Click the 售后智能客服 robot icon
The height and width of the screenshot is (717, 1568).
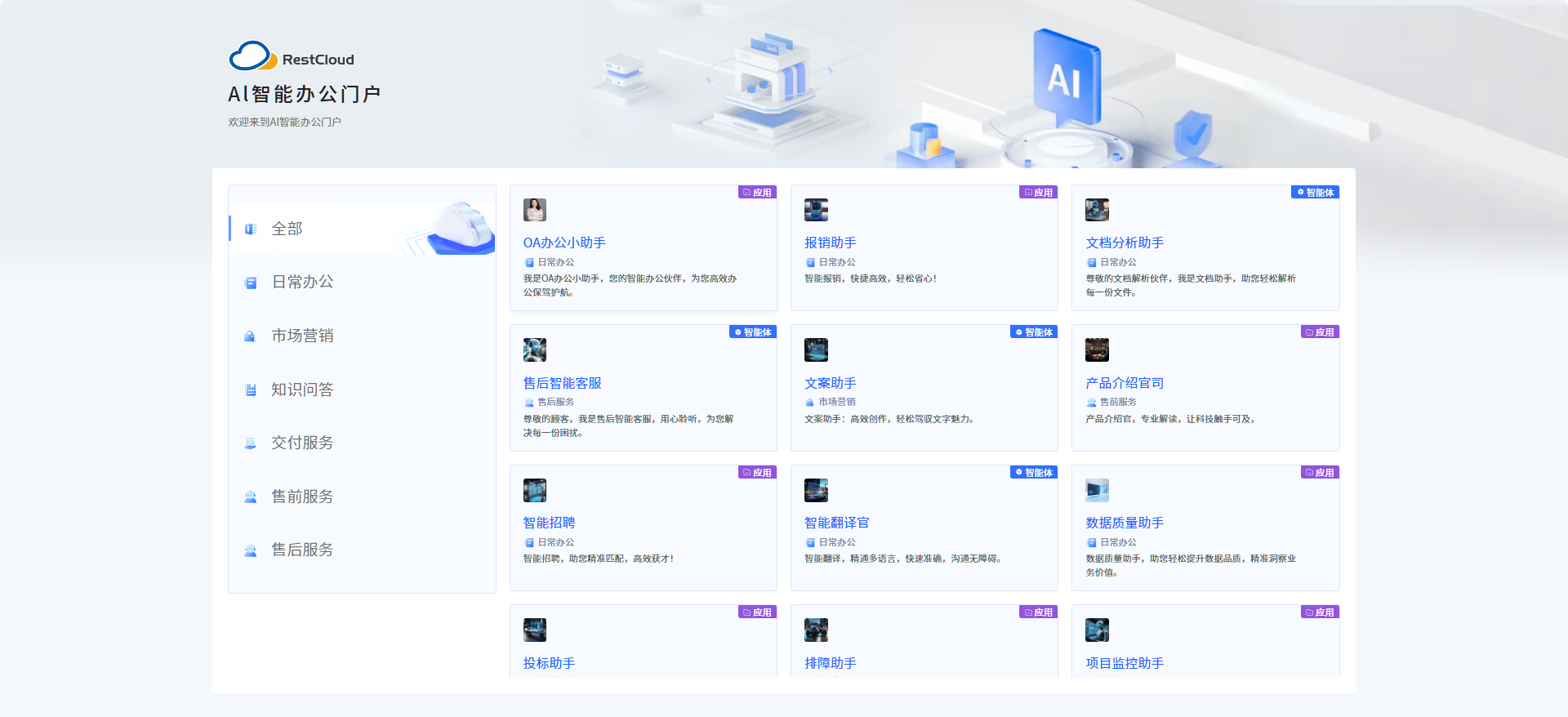tap(535, 350)
